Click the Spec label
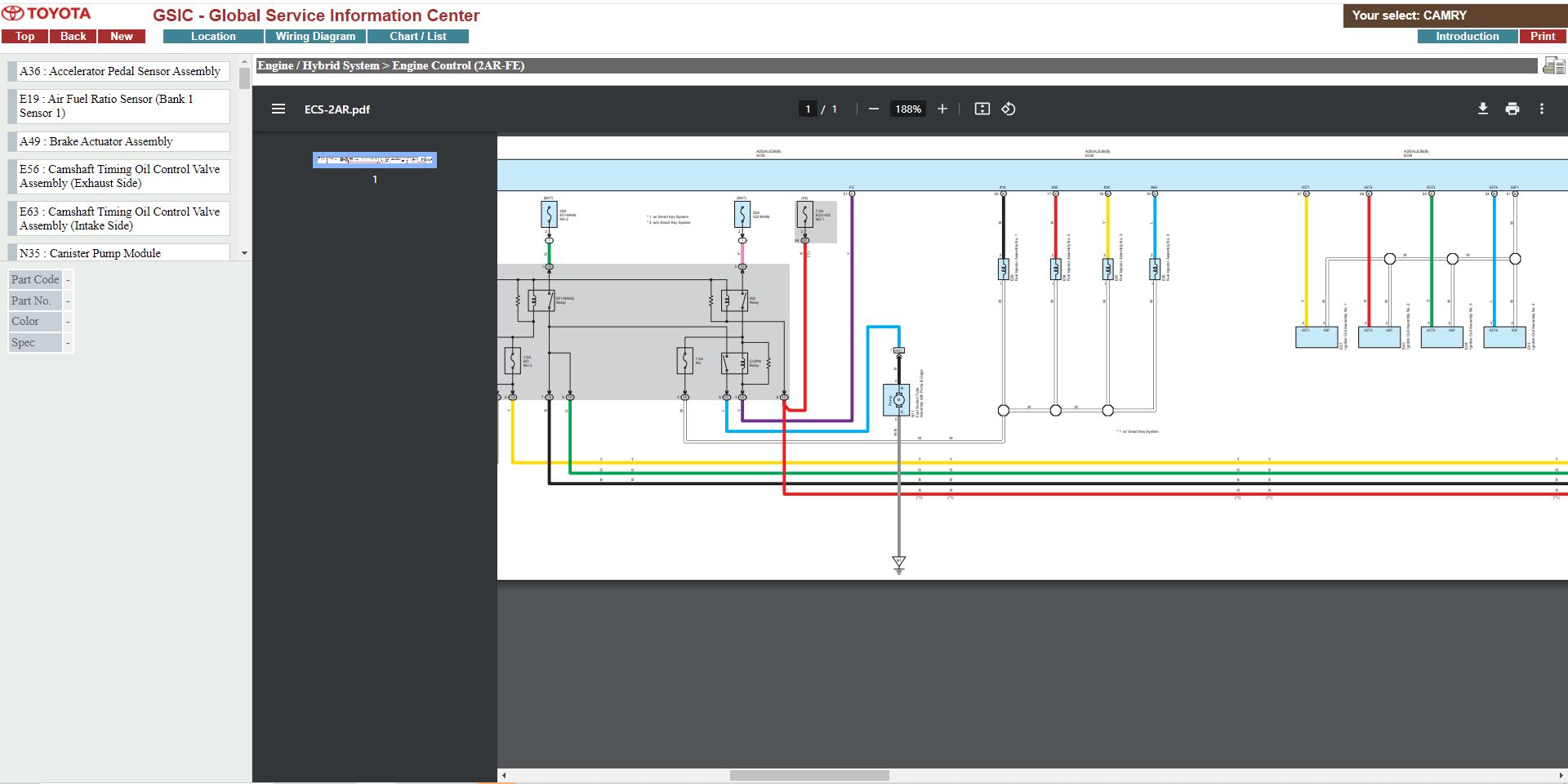This screenshot has width=1568, height=784. point(35,342)
